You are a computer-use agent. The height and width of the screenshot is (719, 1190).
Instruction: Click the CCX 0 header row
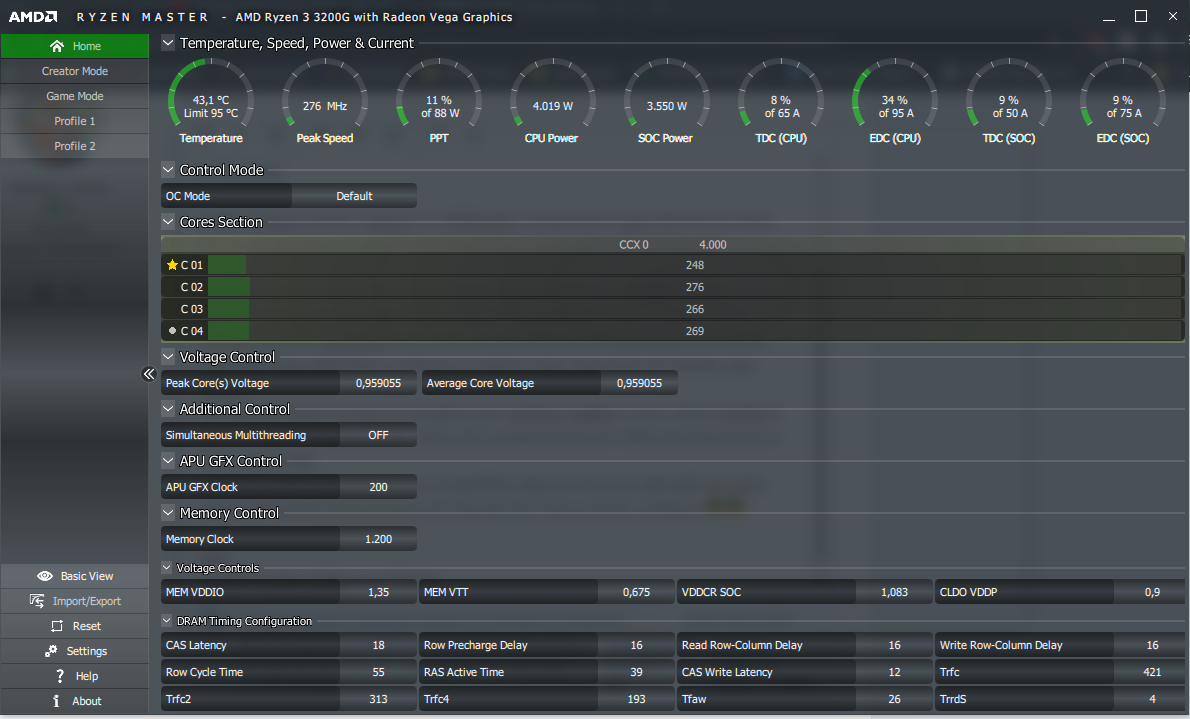click(x=672, y=244)
